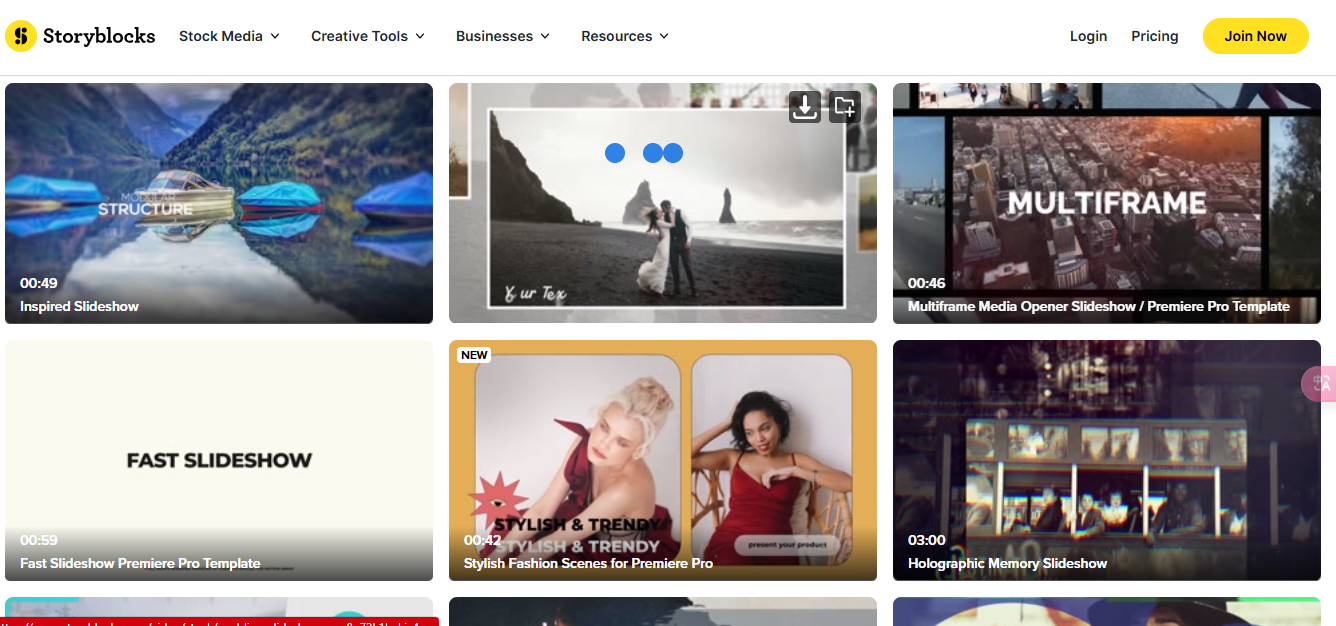The height and width of the screenshot is (626, 1336).
Task: Expand the Businesses dropdown chevron
Action: click(x=545, y=36)
